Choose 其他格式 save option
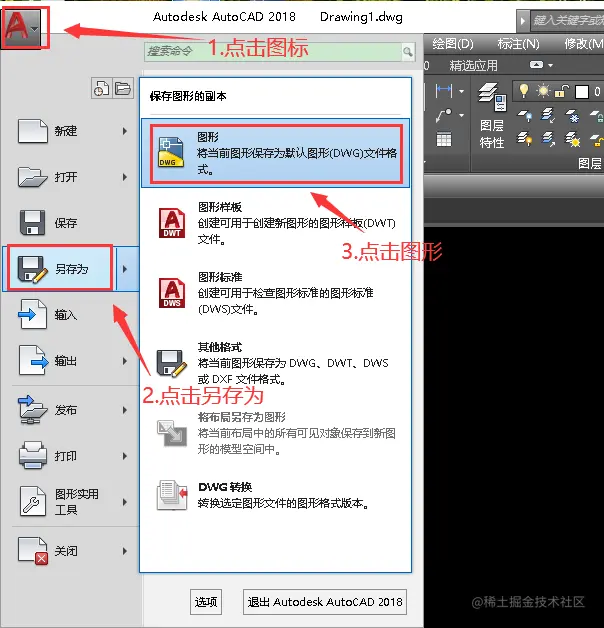The image size is (604, 628). pos(276,363)
